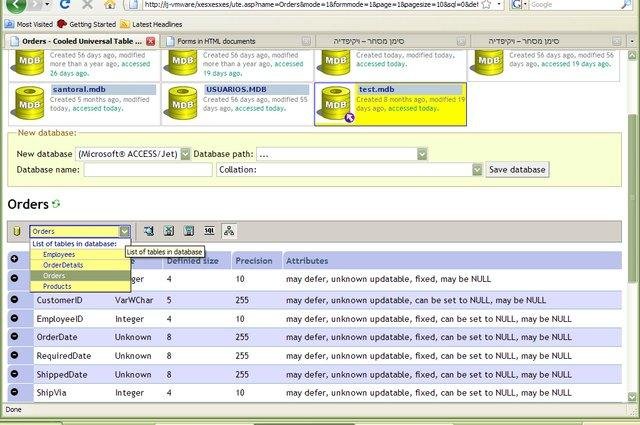
Task: Refresh the Orders table via green icon
Action: (56, 203)
